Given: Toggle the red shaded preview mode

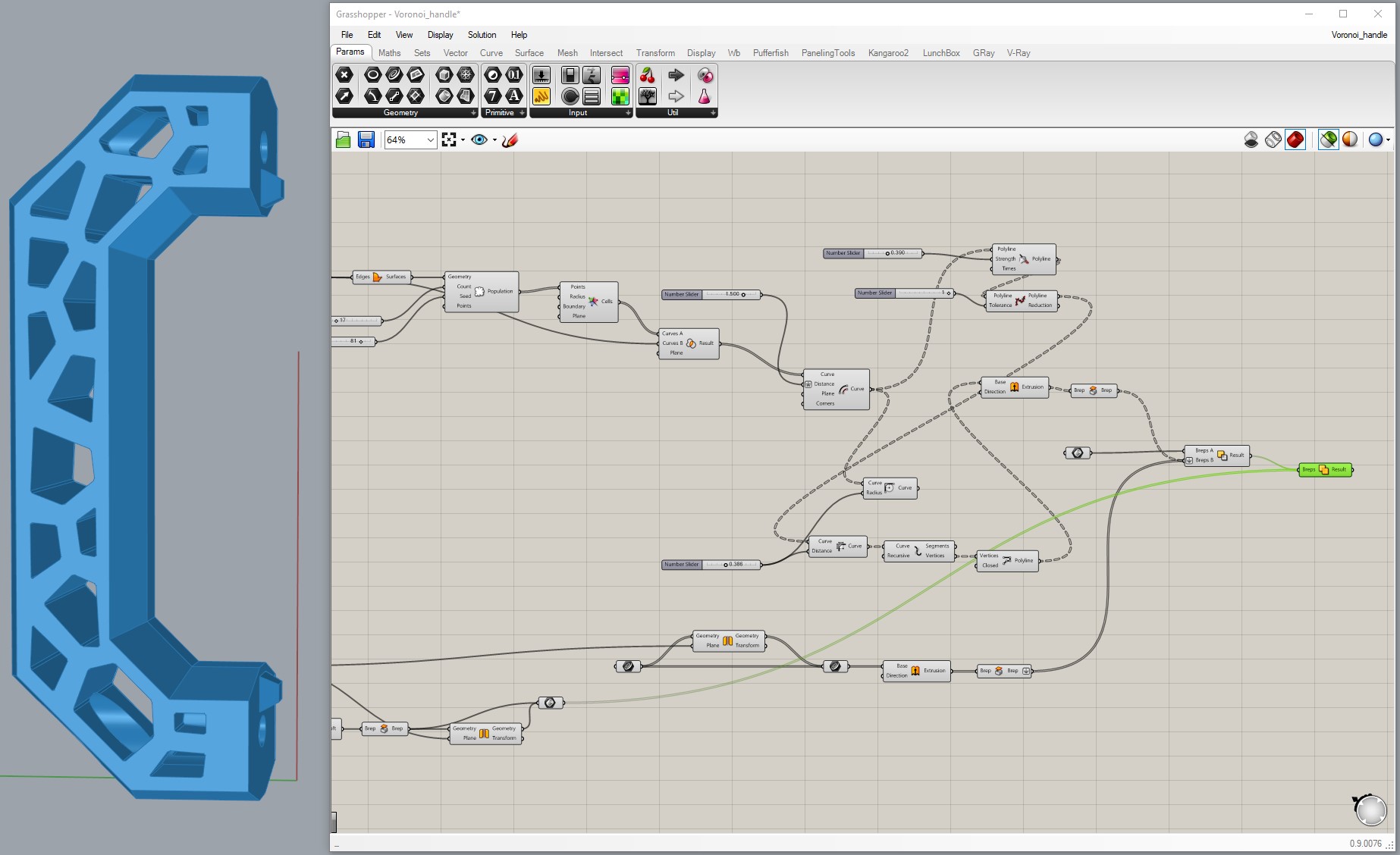Looking at the screenshot, I should (1295, 139).
